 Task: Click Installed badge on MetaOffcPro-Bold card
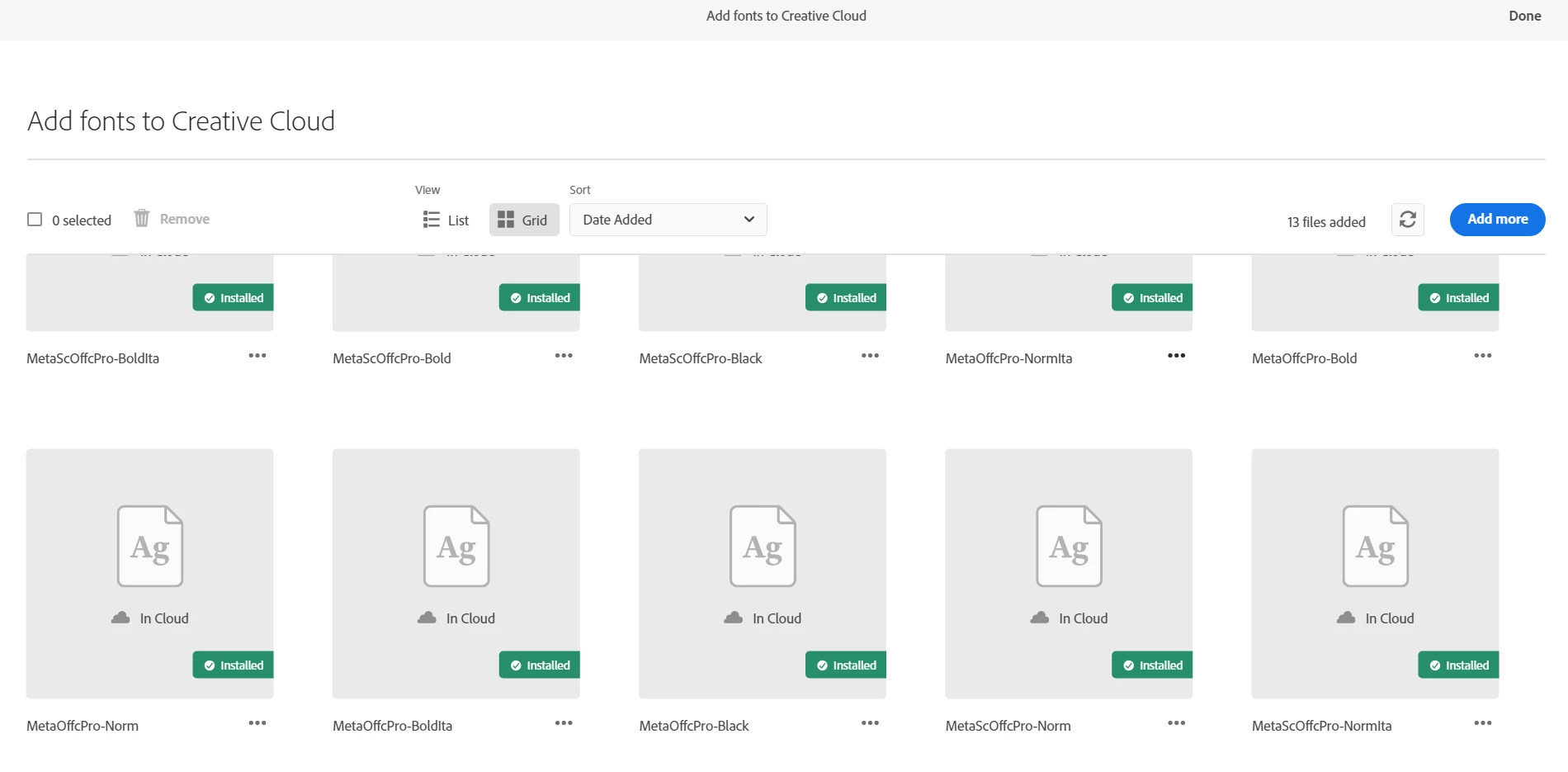1459,298
